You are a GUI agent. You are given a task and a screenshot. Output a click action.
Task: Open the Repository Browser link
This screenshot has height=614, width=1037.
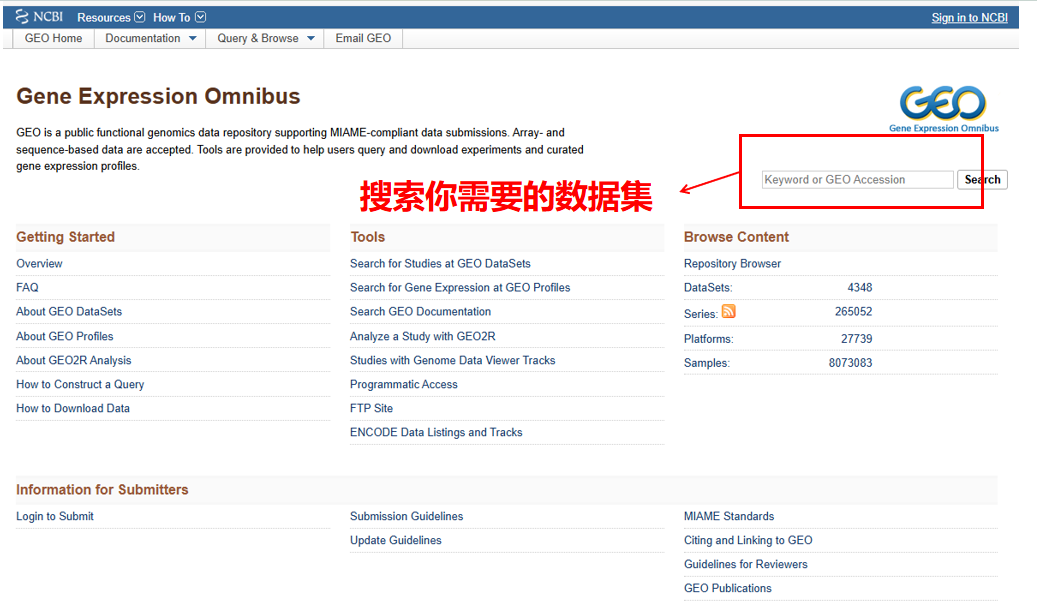coord(732,263)
